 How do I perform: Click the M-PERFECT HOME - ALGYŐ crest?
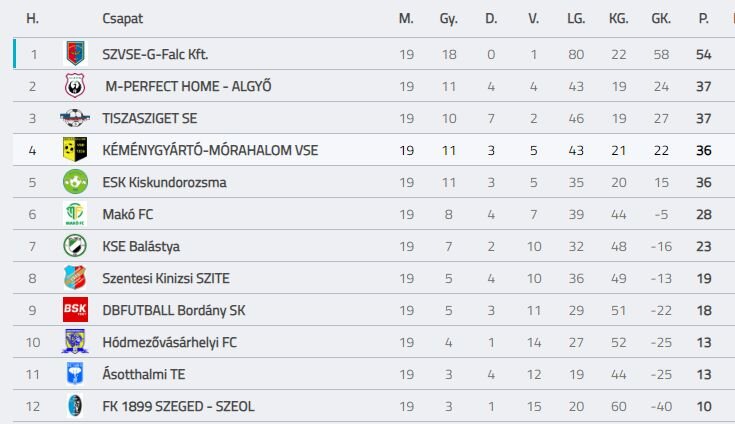tap(75, 85)
